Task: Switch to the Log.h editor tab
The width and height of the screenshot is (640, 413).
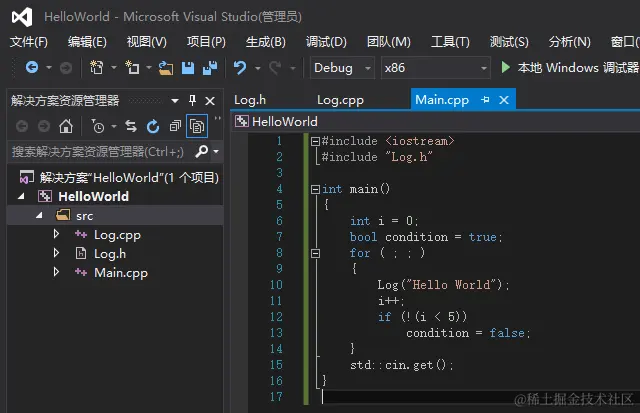Action: 250,100
